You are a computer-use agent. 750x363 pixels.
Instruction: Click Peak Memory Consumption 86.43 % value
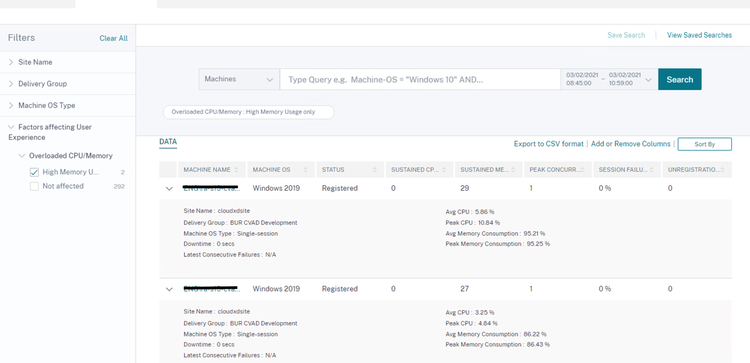click(538, 344)
